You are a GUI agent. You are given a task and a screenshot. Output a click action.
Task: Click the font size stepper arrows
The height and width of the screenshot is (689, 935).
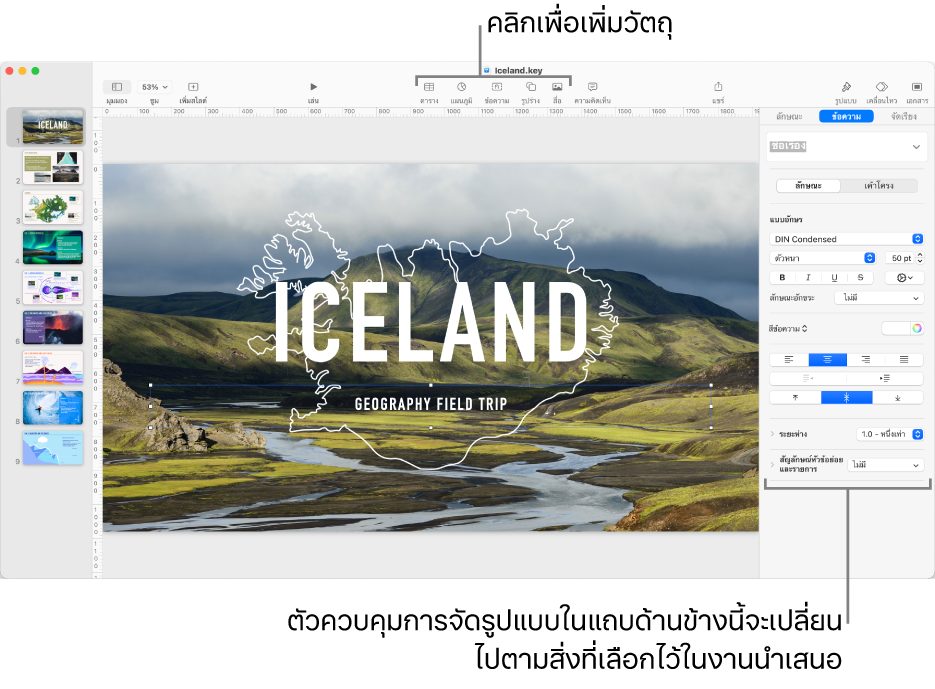[920, 258]
